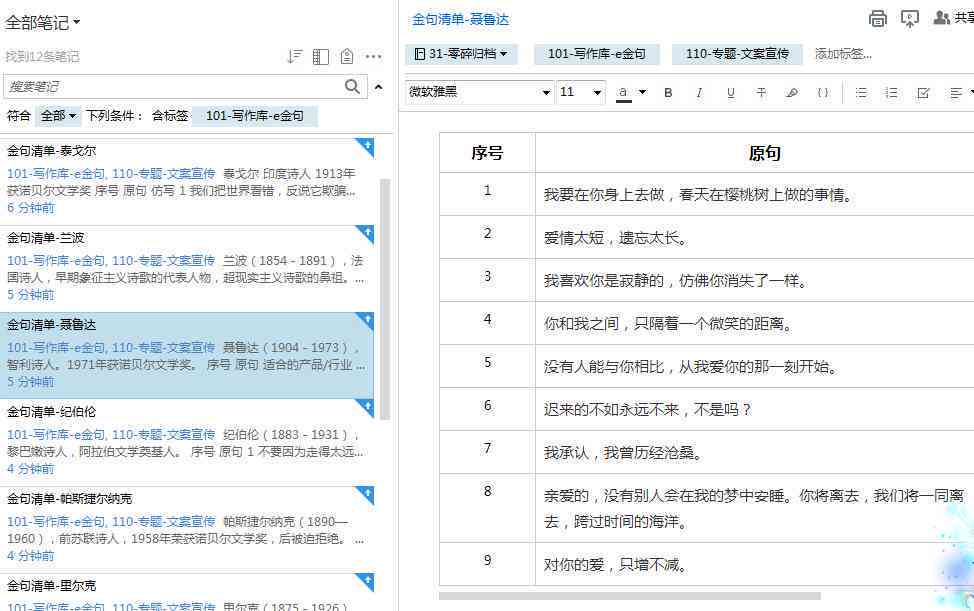
Task: Open the note 金句清单-兰波
Action: [x=186, y=268]
